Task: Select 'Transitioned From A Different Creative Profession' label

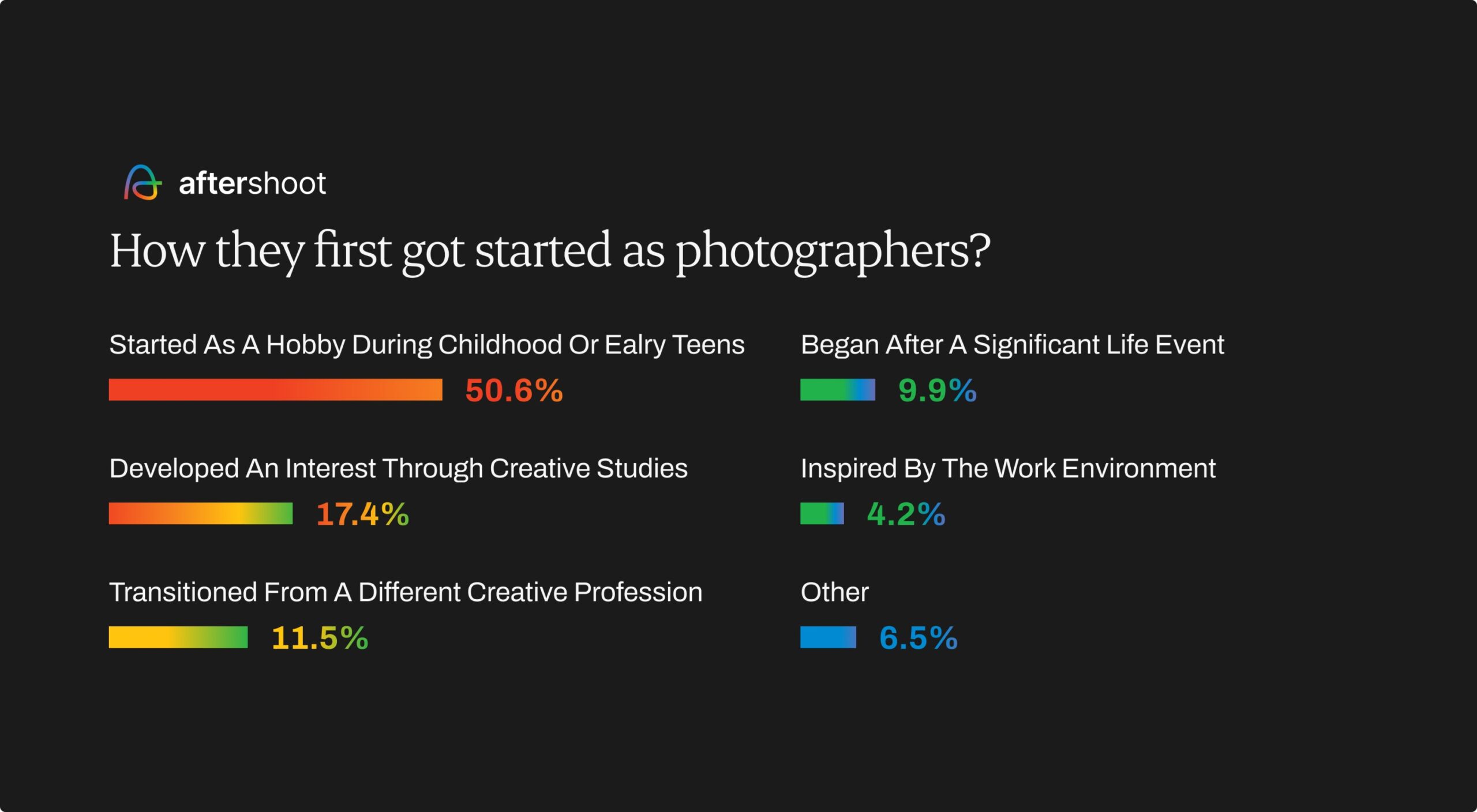Action: point(406,592)
